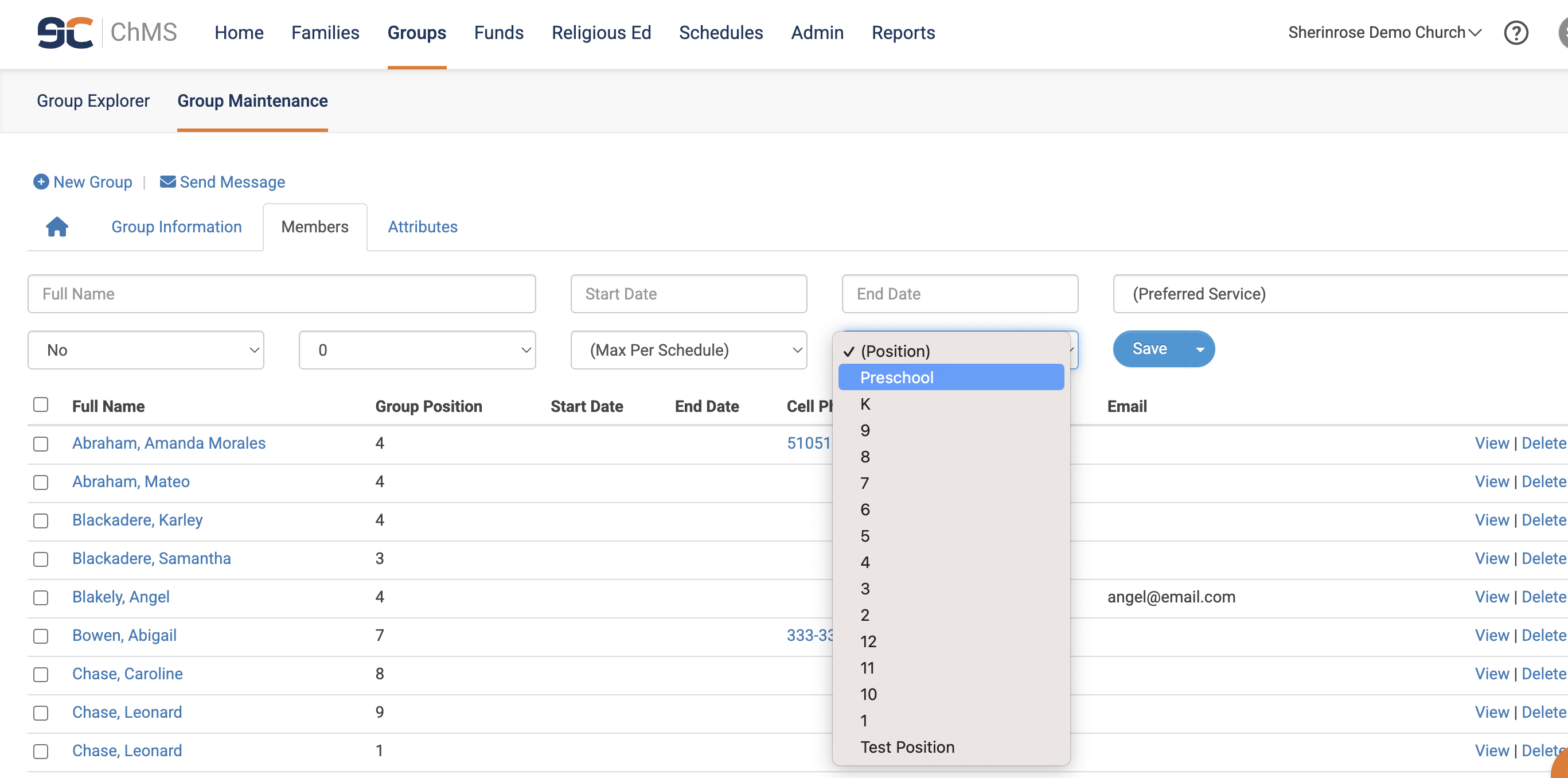
Task: Select Test Position in the dropdown list
Action: click(x=907, y=747)
